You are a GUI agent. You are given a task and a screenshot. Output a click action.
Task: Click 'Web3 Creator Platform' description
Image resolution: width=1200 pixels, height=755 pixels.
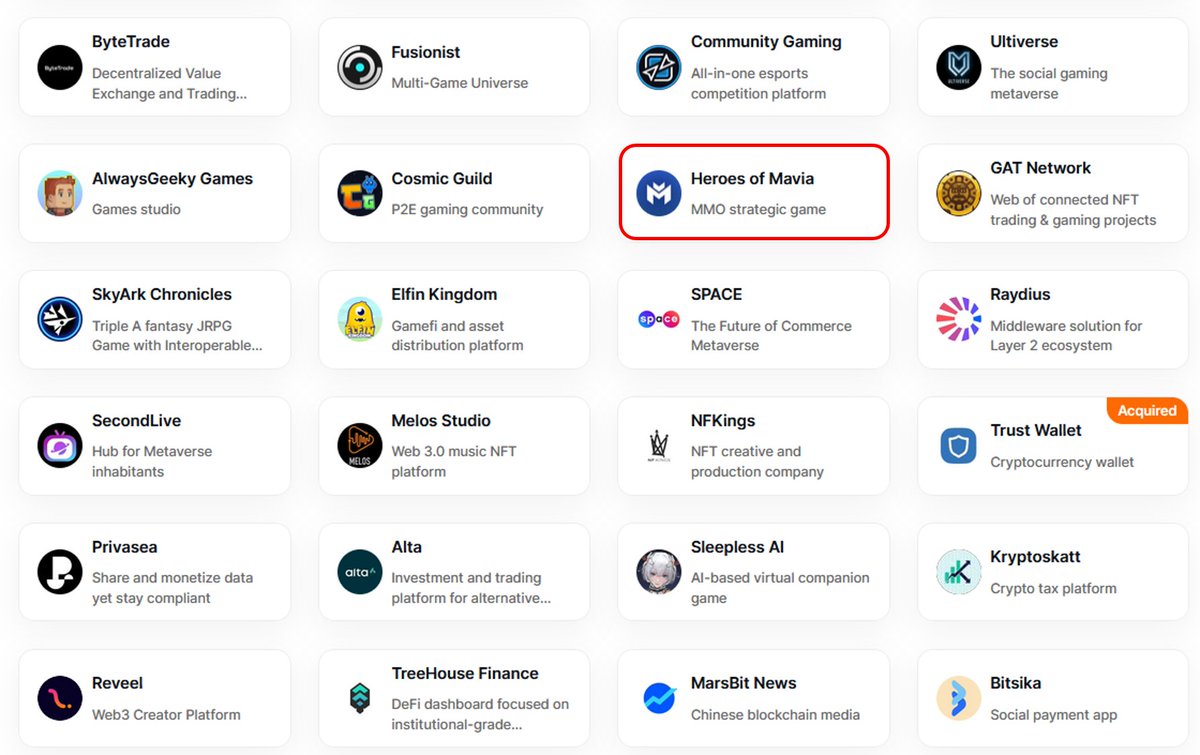tap(166, 714)
